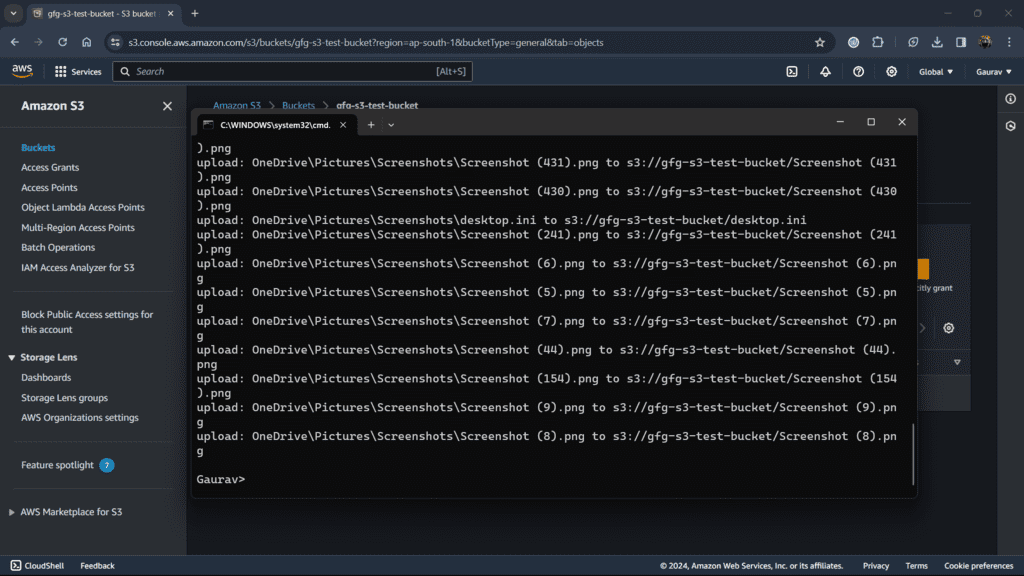Focus the AWS console search field
The image size is (1024, 576).
(293, 72)
